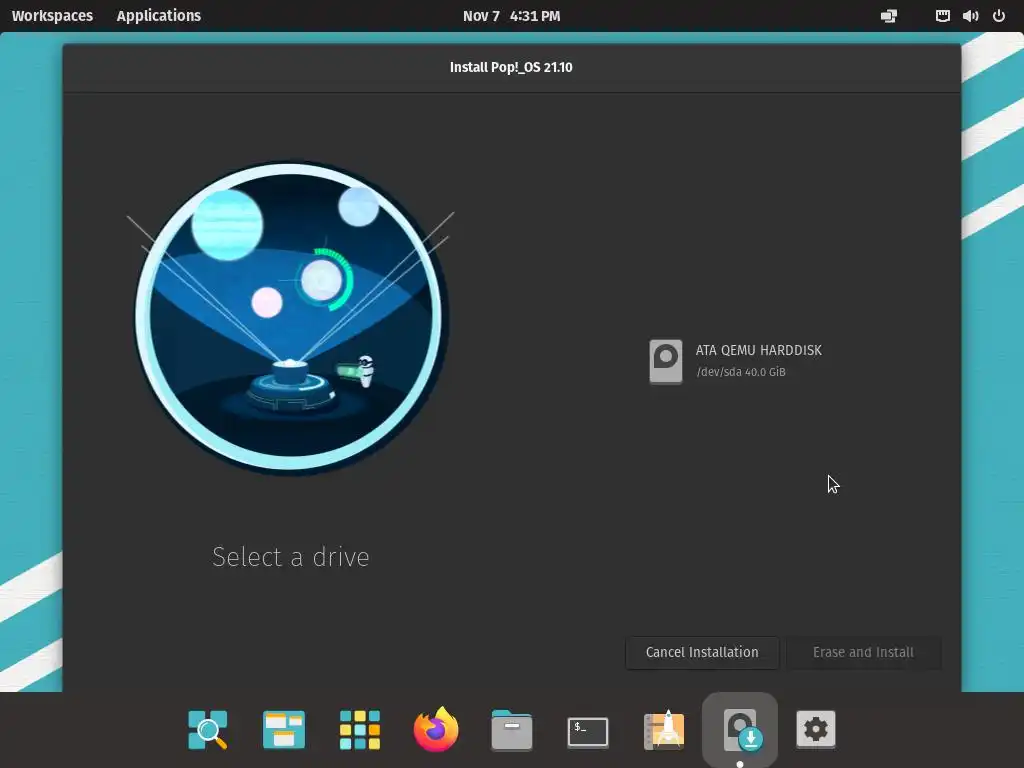
Task: Open the volume control in top bar
Action: (x=970, y=16)
